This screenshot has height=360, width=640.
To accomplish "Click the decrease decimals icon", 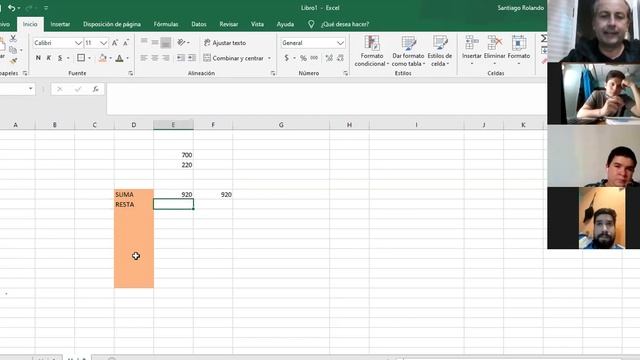I will coord(340,58).
